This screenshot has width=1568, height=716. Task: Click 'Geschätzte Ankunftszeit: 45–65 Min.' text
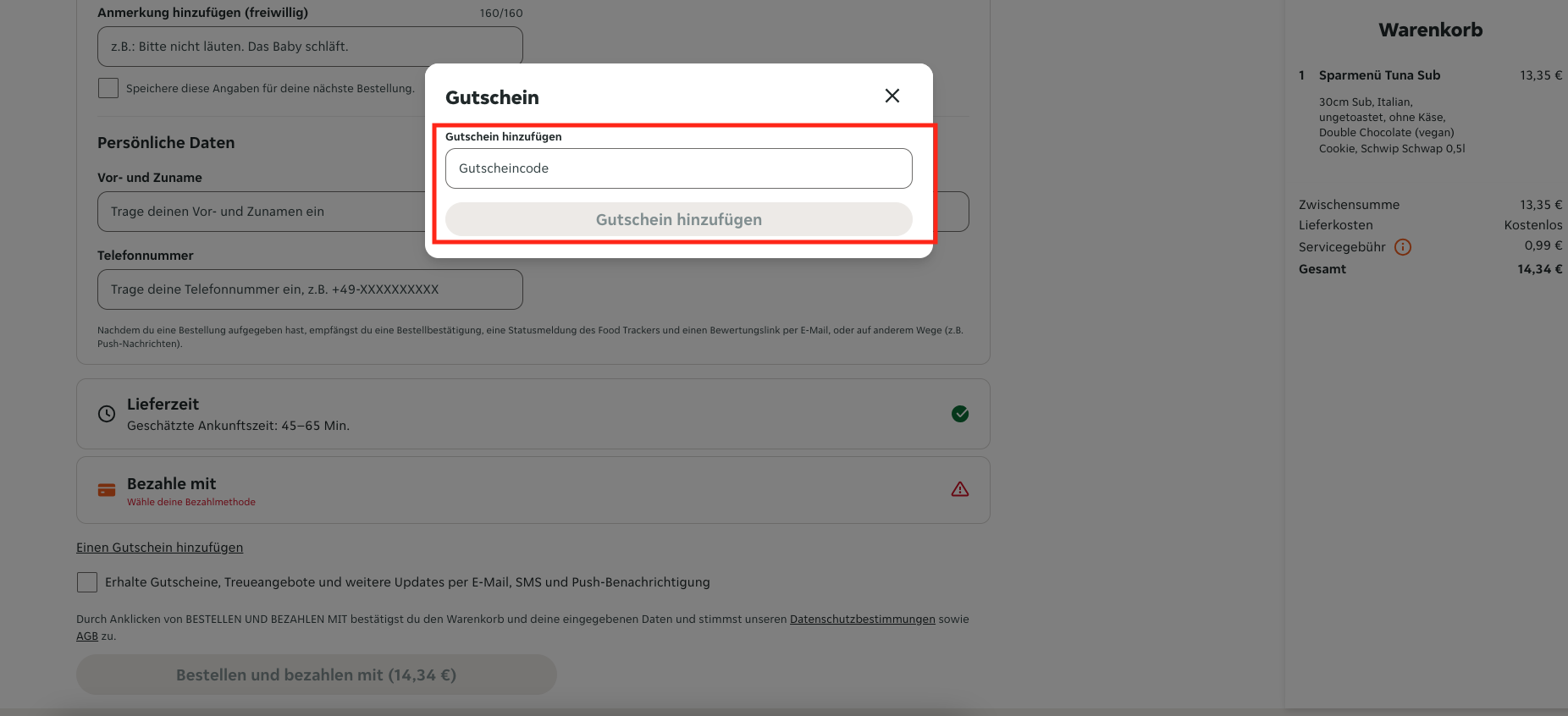point(238,426)
